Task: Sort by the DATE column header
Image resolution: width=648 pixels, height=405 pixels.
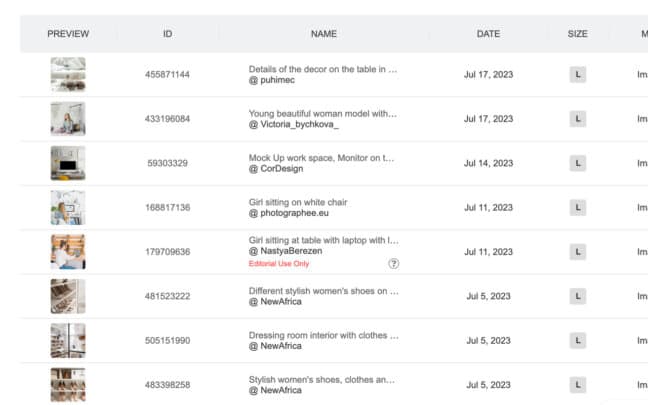Action: 488,34
